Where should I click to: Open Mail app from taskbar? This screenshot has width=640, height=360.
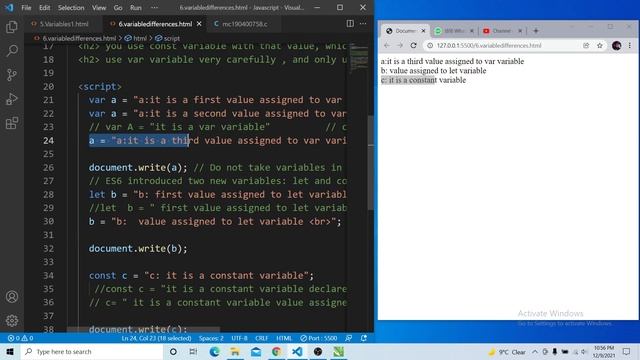(x=256, y=351)
